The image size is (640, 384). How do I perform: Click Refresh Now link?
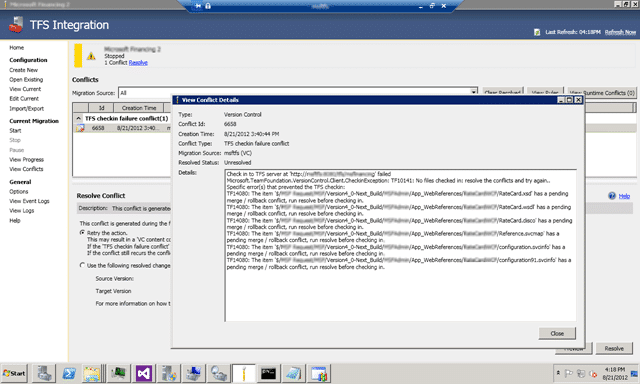(620, 32)
